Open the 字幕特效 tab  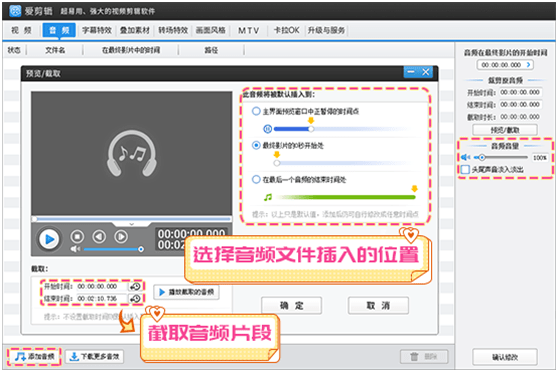[x=97, y=30]
